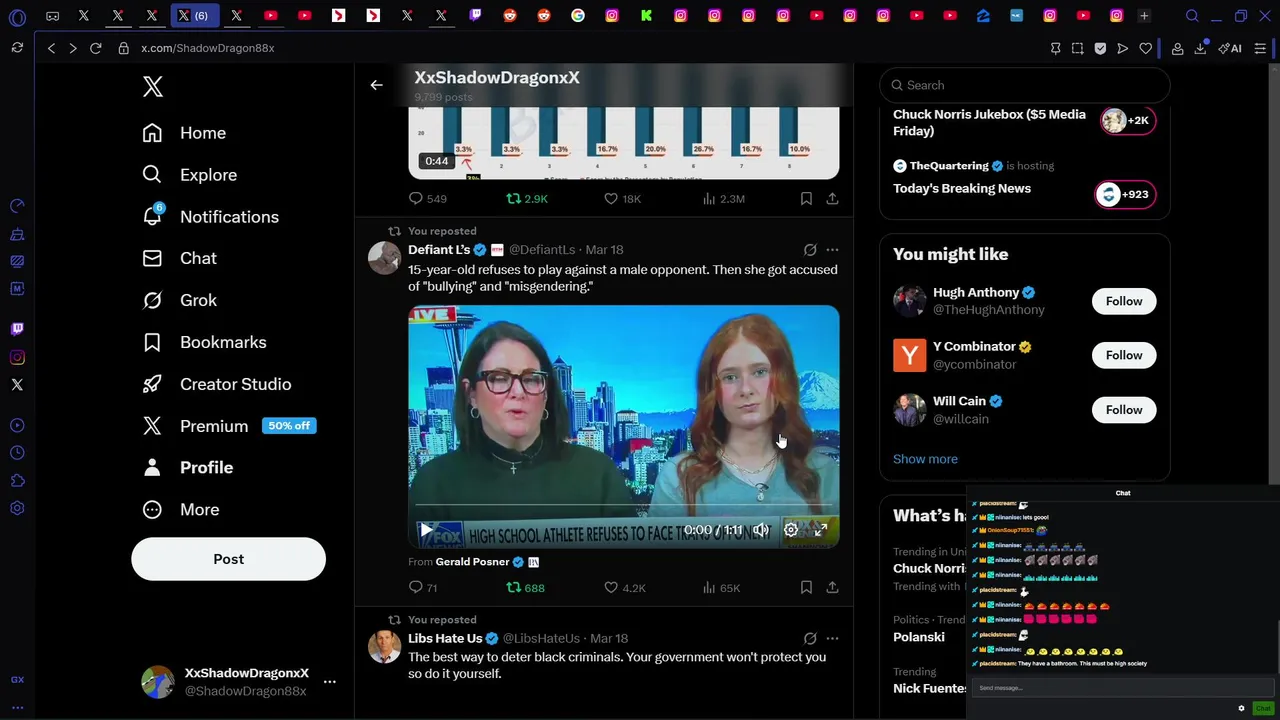Share the post with 2.3M views

[x=832, y=199]
